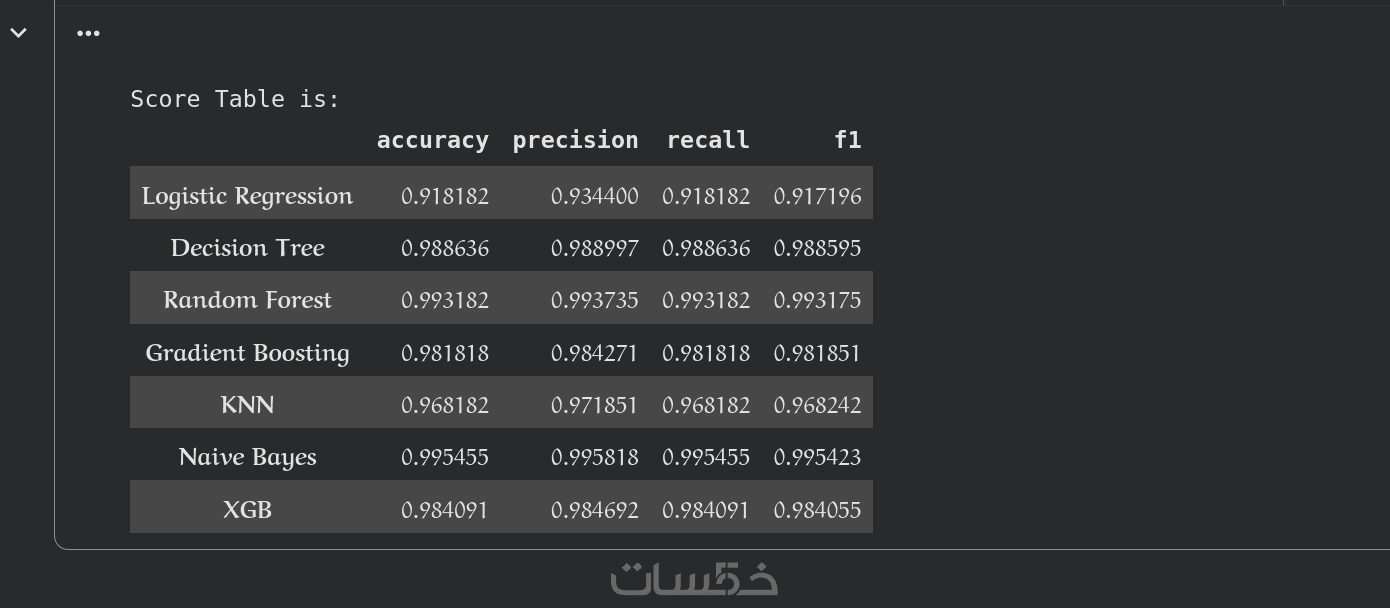Select the Gradient Boosting row label
This screenshot has height=608, width=1390.
247,353
